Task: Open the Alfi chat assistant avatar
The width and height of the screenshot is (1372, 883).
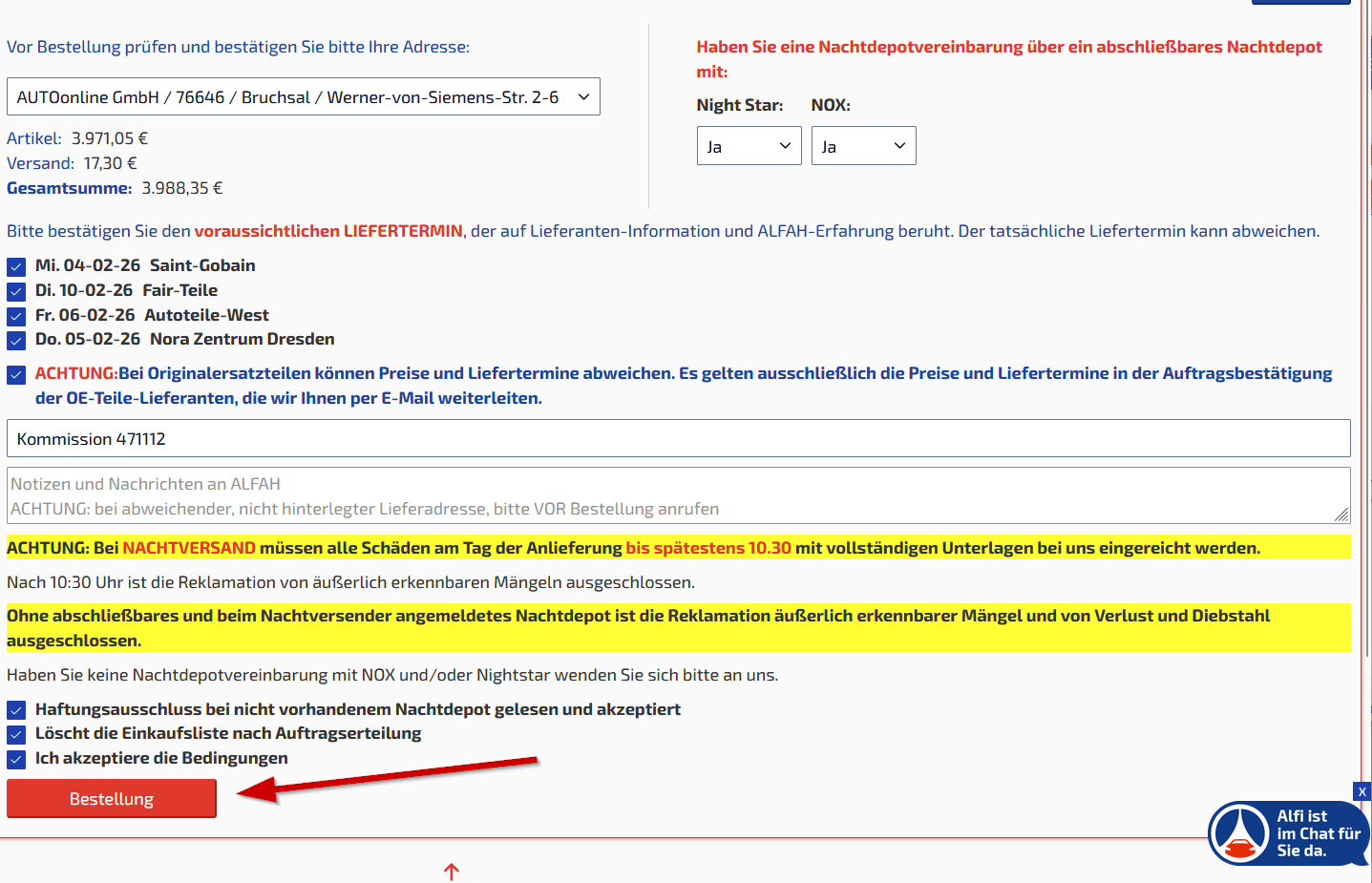Action: coord(1239,833)
